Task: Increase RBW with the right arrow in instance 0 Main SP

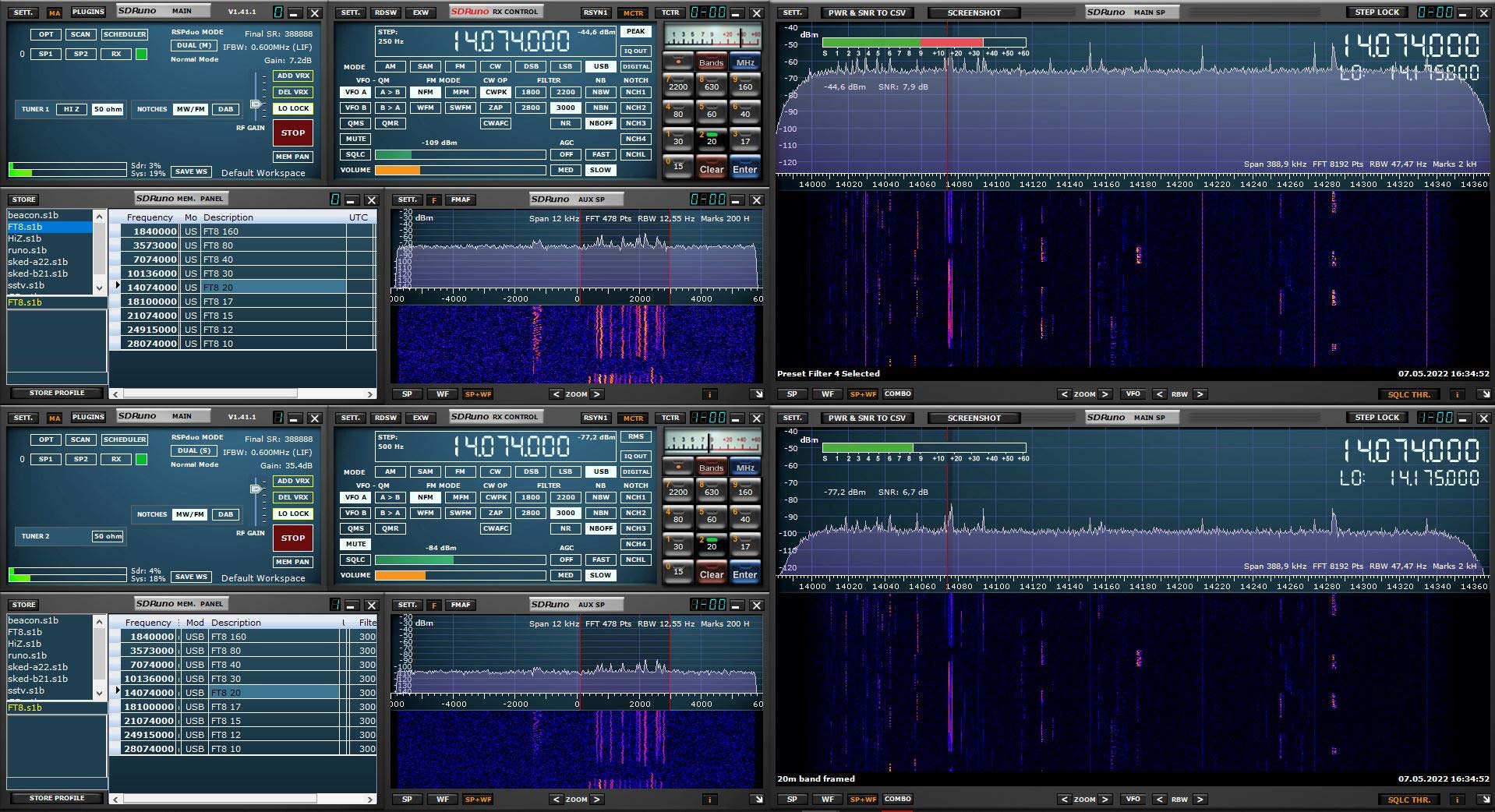Action: coord(1200,394)
